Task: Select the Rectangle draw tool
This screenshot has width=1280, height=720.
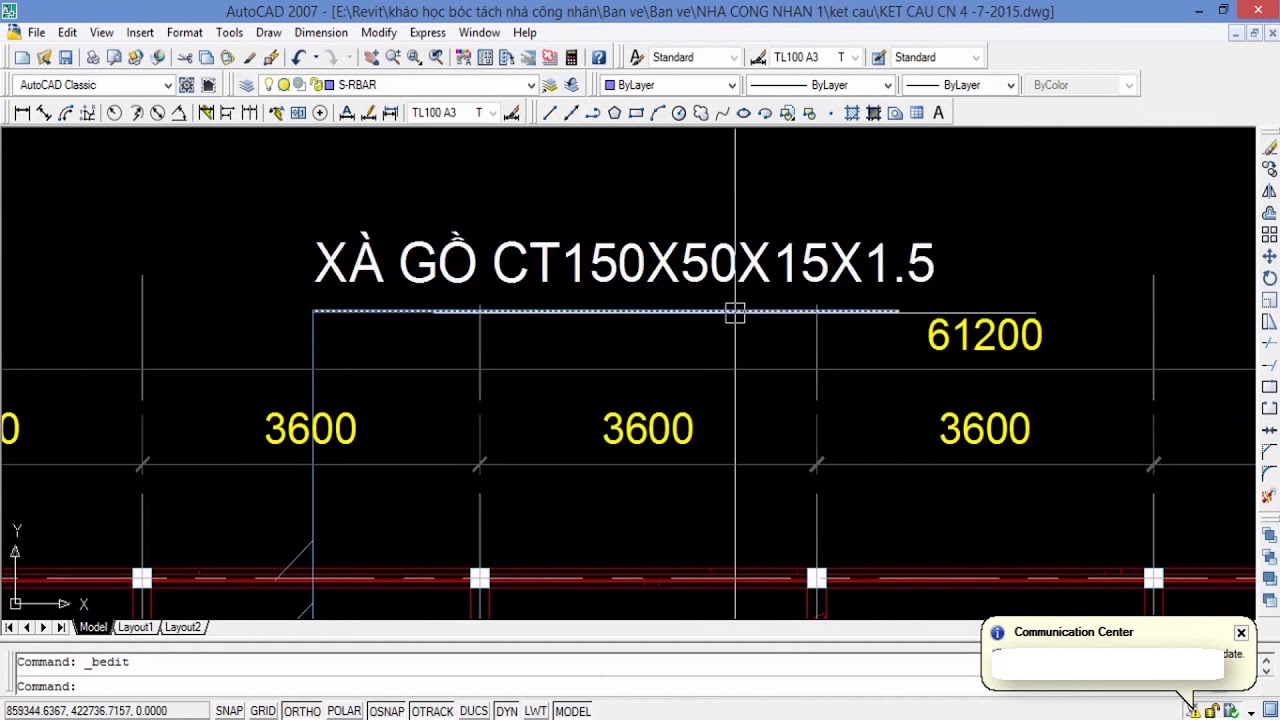Action: click(x=636, y=113)
